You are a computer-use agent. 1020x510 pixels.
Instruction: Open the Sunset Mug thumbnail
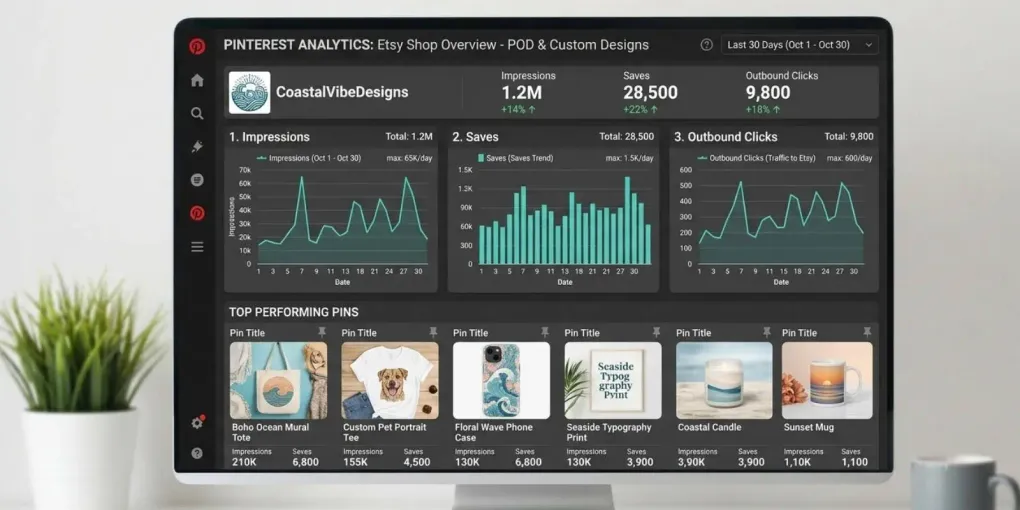point(827,381)
